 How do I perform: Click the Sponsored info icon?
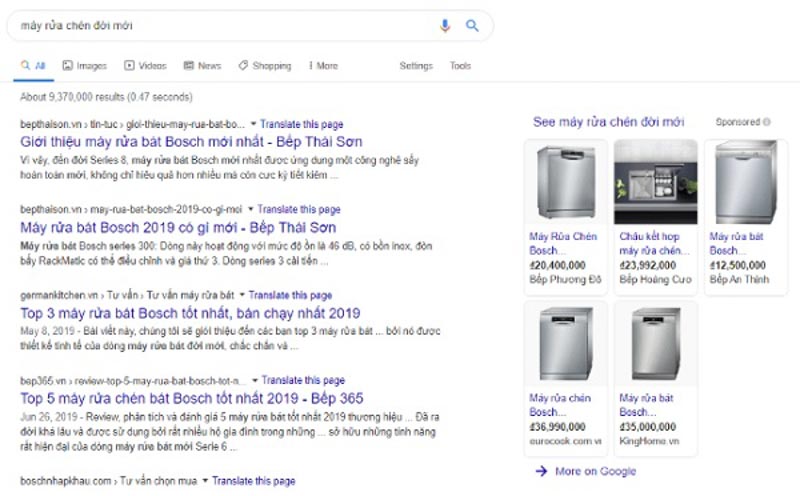tap(766, 122)
